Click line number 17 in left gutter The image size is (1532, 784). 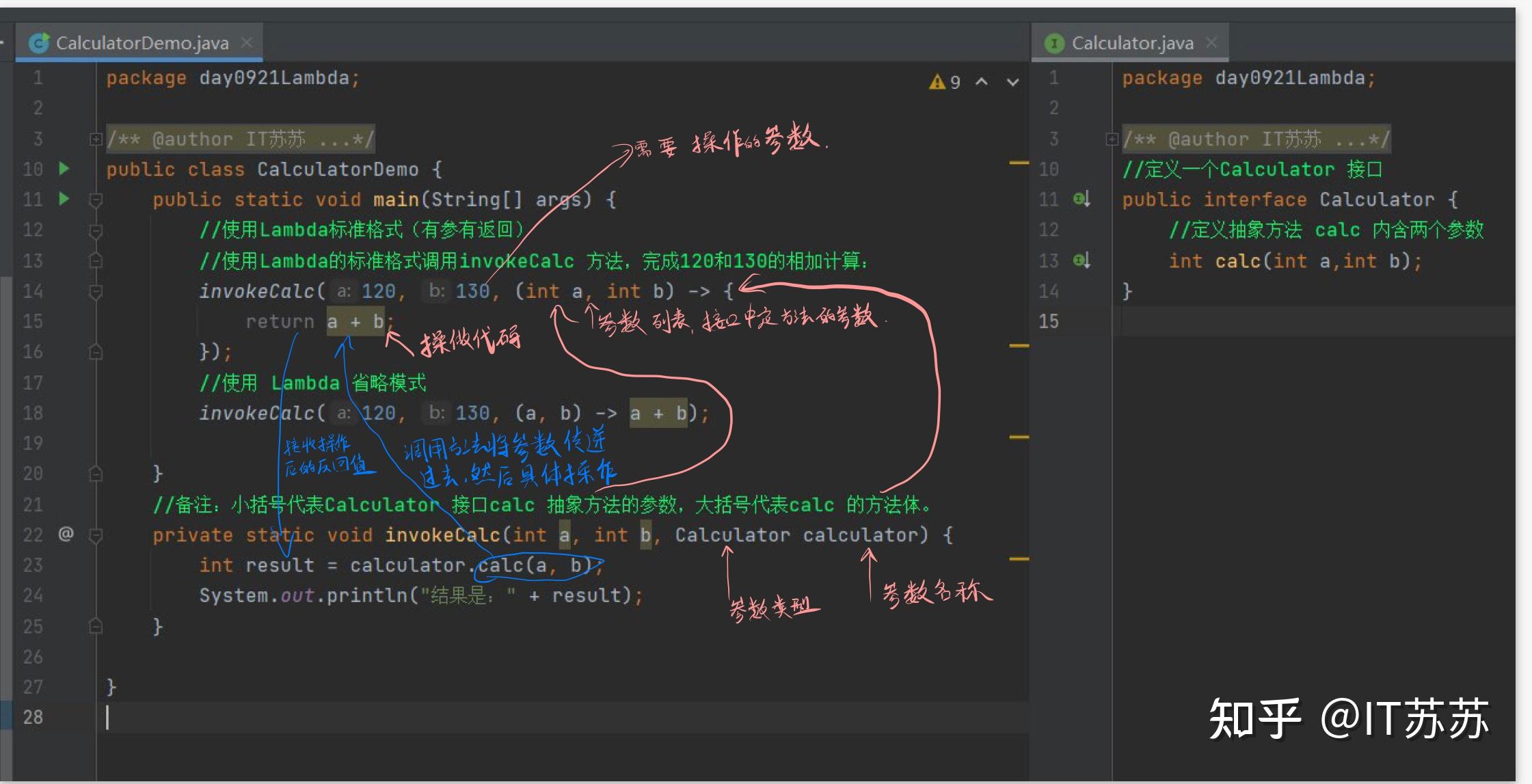coord(33,383)
